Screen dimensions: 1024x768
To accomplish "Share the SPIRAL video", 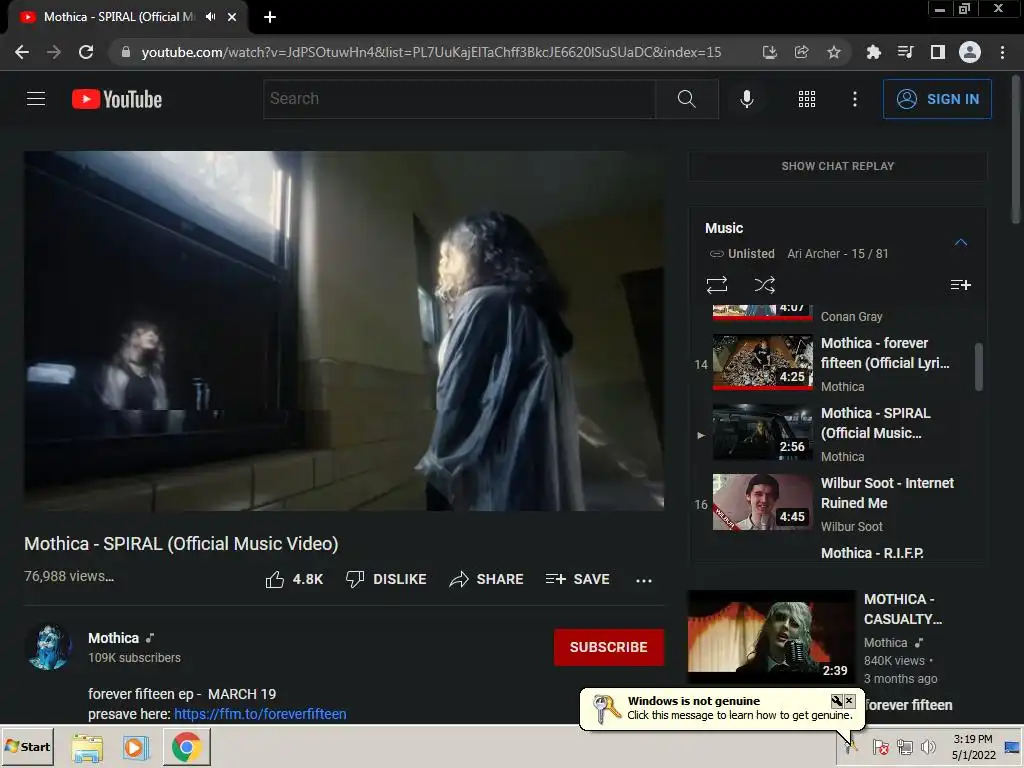I will point(487,579).
